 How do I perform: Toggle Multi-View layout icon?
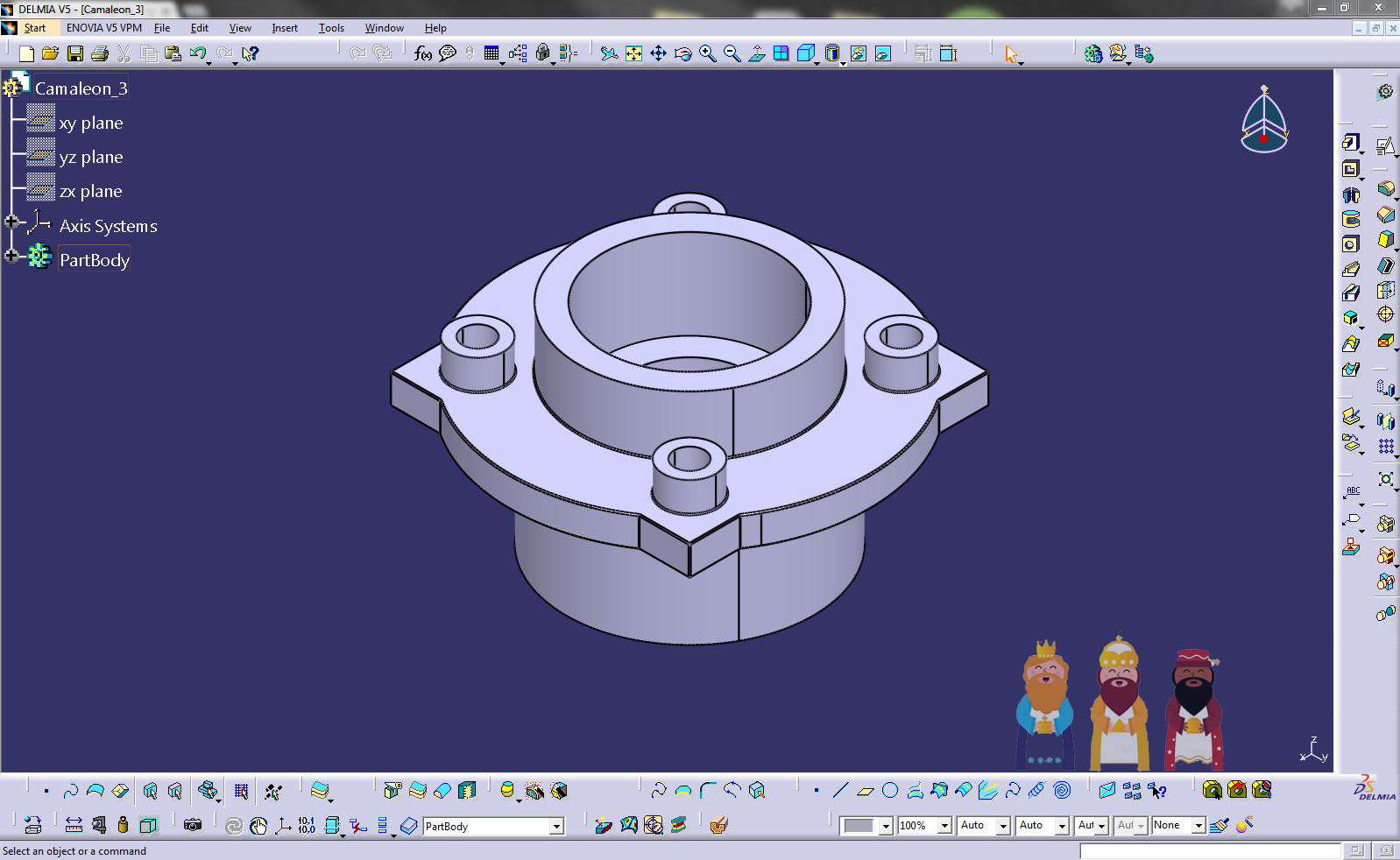tap(781, 53)
